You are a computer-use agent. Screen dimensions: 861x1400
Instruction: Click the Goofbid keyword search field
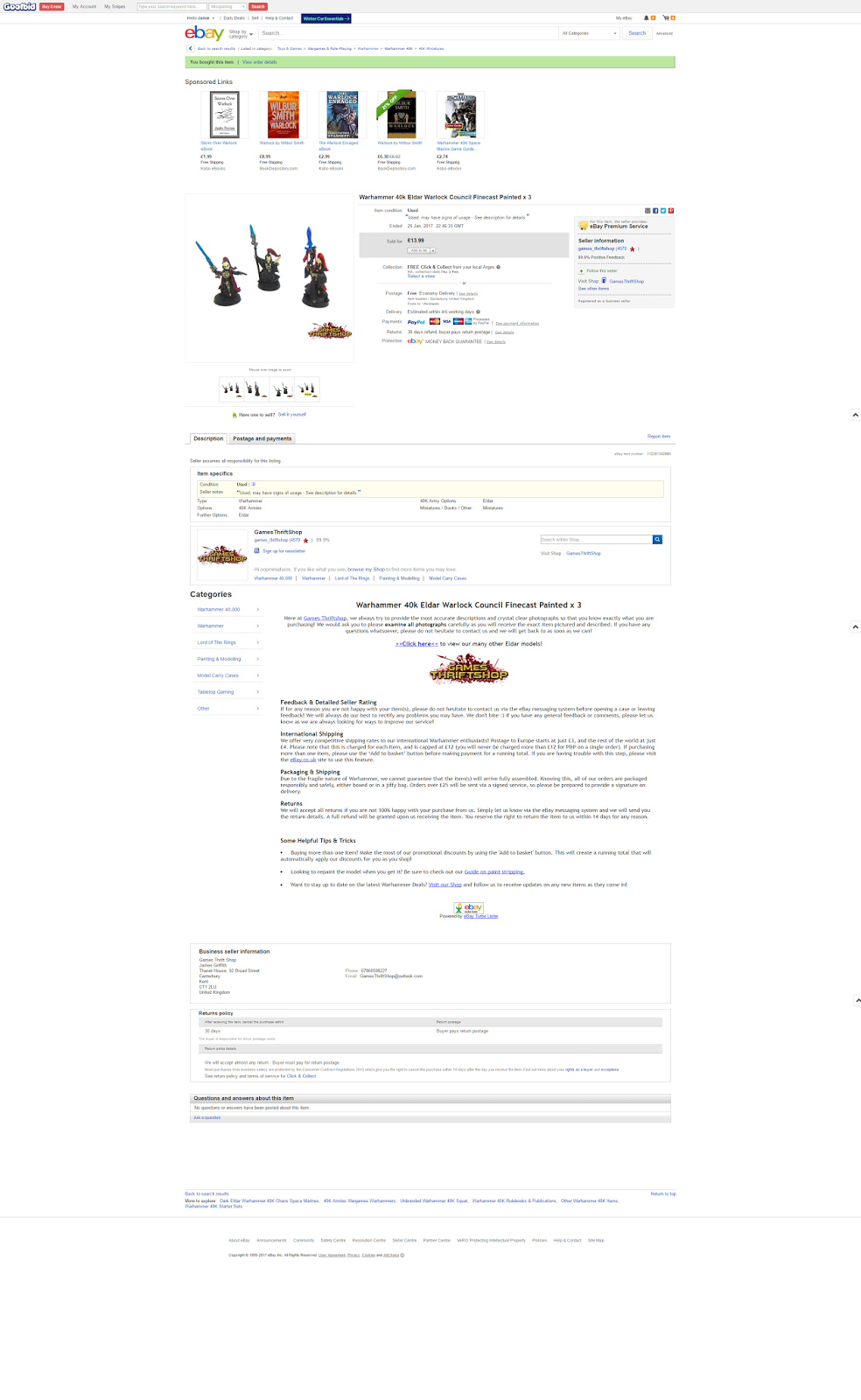pos(171,6)
